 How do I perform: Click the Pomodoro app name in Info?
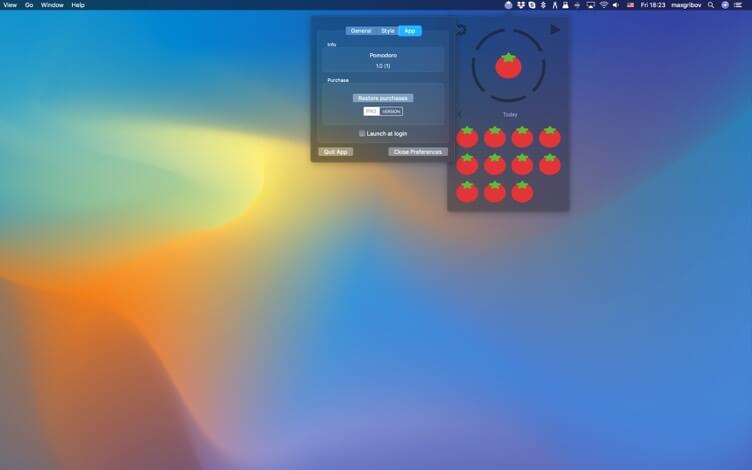click(383, 55)
